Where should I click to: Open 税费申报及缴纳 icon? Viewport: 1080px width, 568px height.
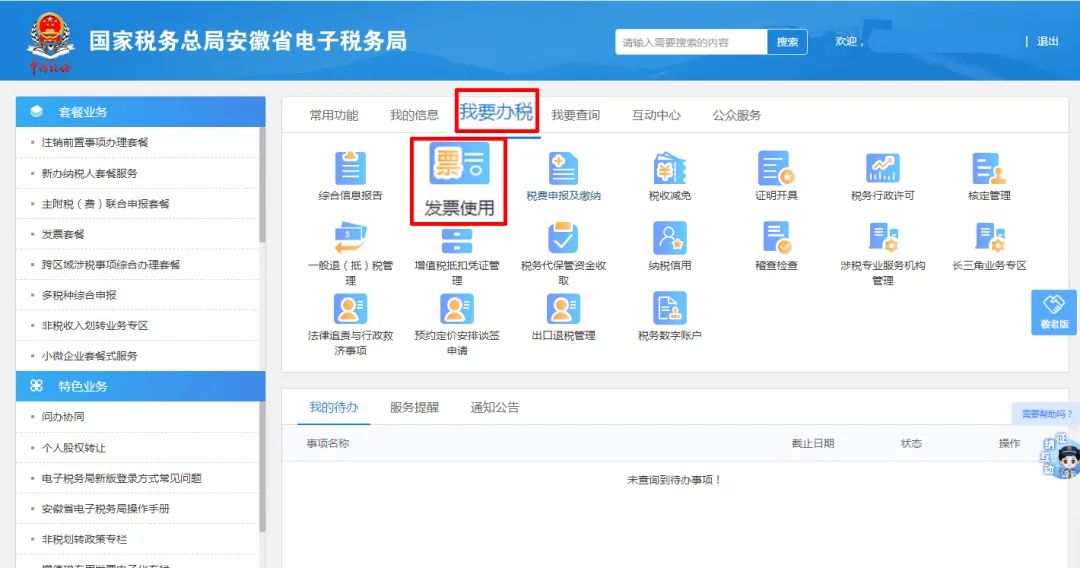[563, 169]
